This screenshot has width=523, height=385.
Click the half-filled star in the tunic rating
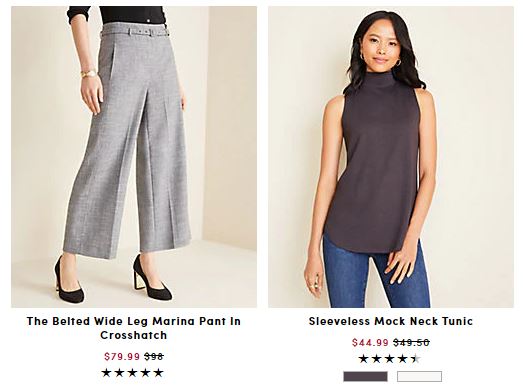click(x=416, y=359)
